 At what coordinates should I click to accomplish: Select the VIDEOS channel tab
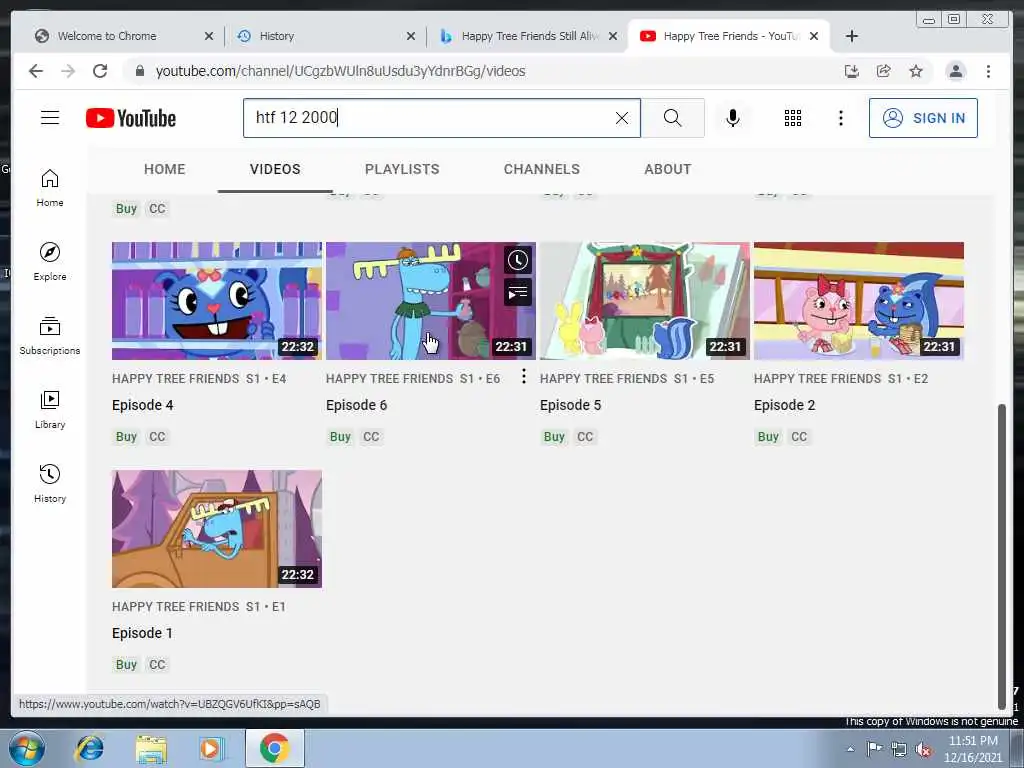275,169
